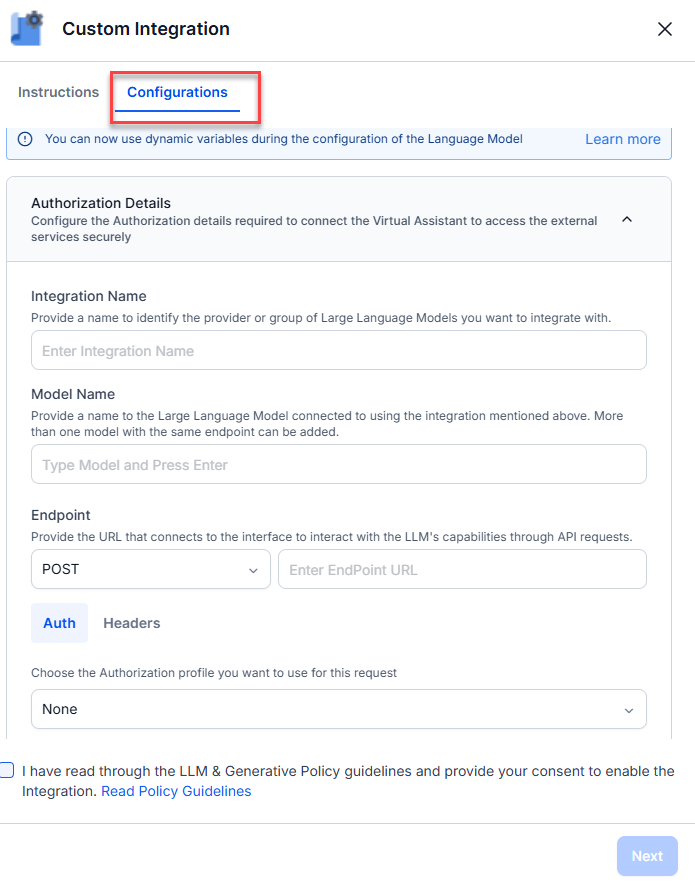This screenshot has width=695, height=882.
Task: Focus the Model Name field
Action: 338,465
